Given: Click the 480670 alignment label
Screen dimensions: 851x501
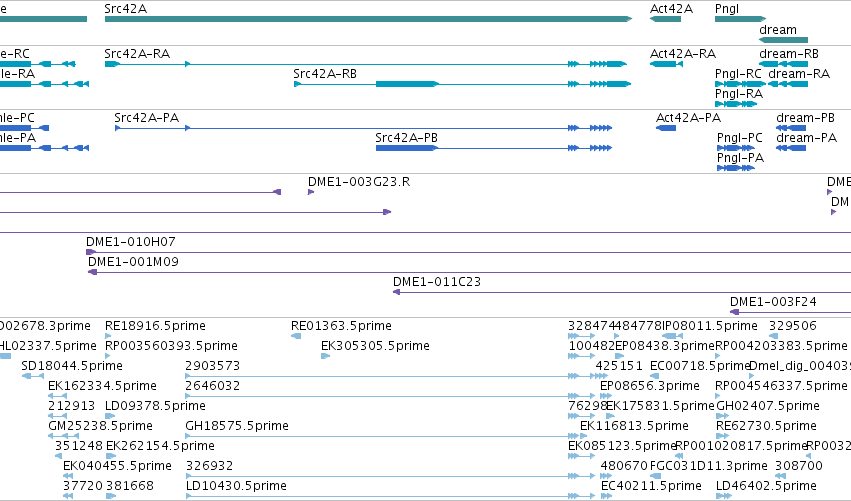Looking at the screenshot, I should (624, 466).
